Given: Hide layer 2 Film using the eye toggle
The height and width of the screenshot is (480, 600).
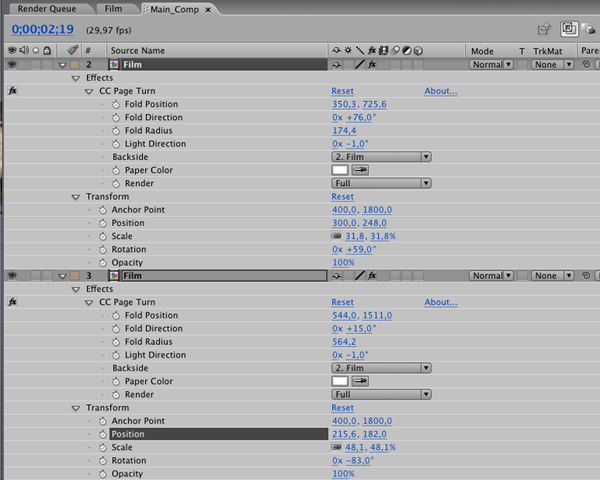Looking at the screenshot, I should [x=12, y=64].
